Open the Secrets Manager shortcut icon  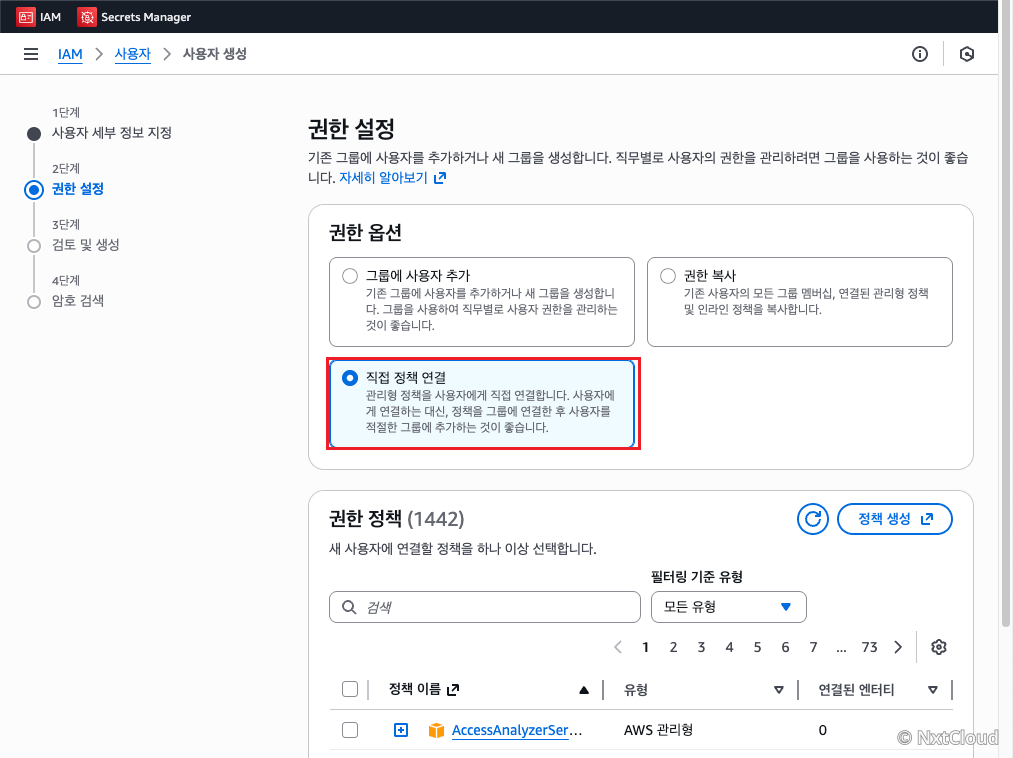point(87,17)
